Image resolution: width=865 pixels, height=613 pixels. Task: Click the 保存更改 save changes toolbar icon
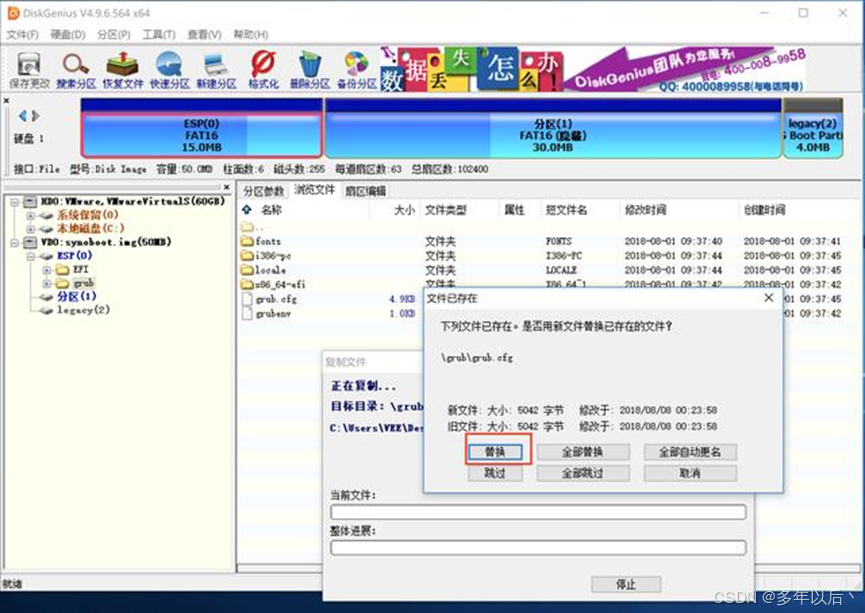tap(29, 69)
